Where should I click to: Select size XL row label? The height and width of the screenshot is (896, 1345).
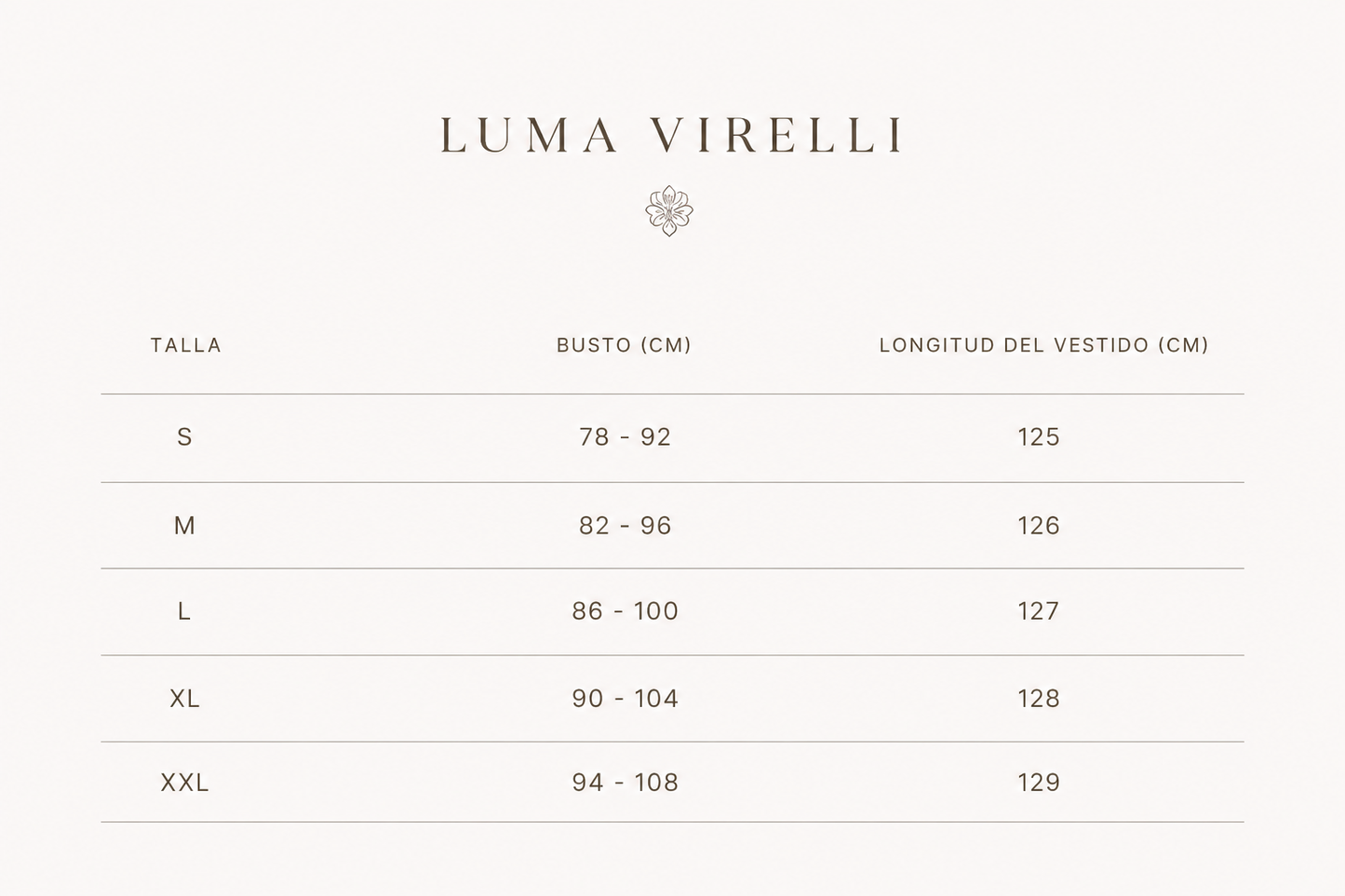tap(184, 699)
